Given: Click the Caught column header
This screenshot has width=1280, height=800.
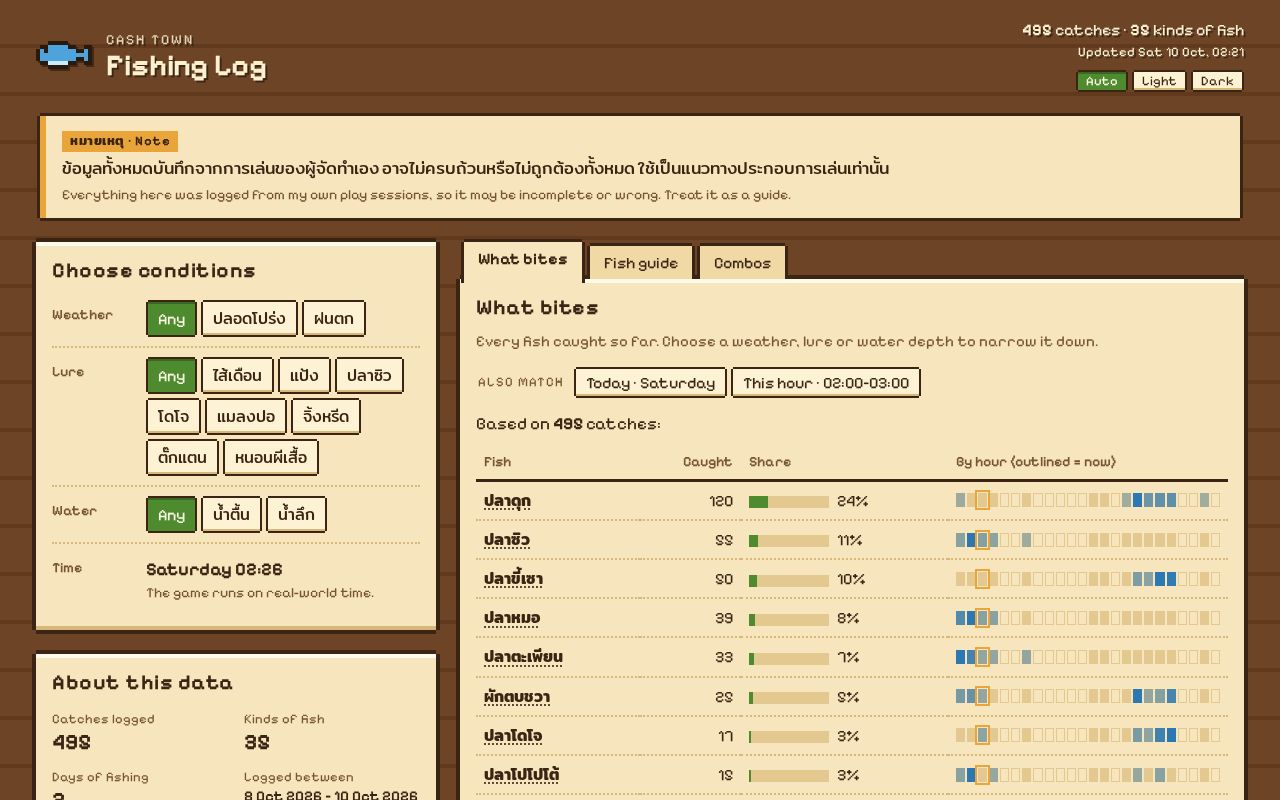Looking at the screenshot, I should 707,462.
